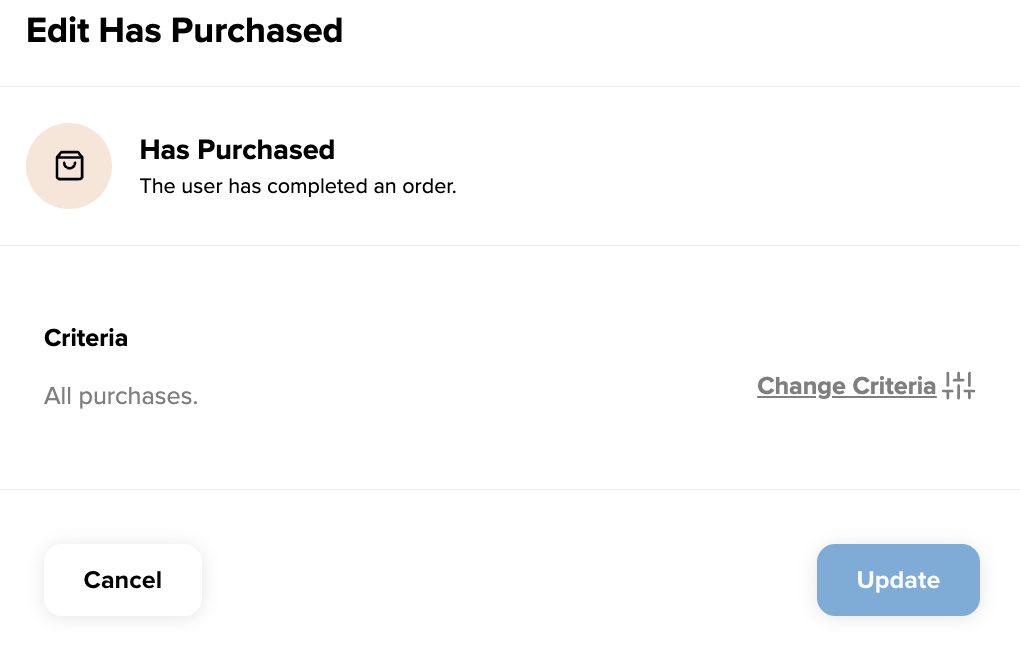Click the Edit Has Purchased title
1020x652 pixels.
click(x=184, y=30)
